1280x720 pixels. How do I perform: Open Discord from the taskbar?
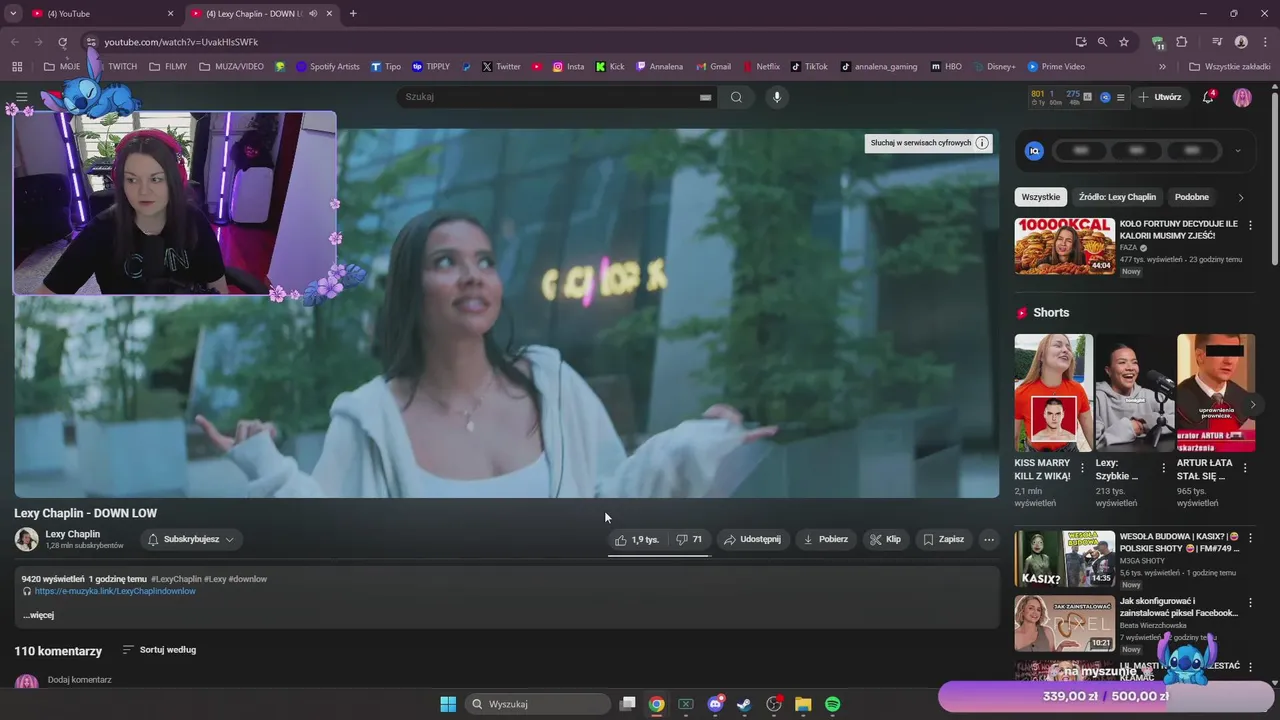point(715,704)
